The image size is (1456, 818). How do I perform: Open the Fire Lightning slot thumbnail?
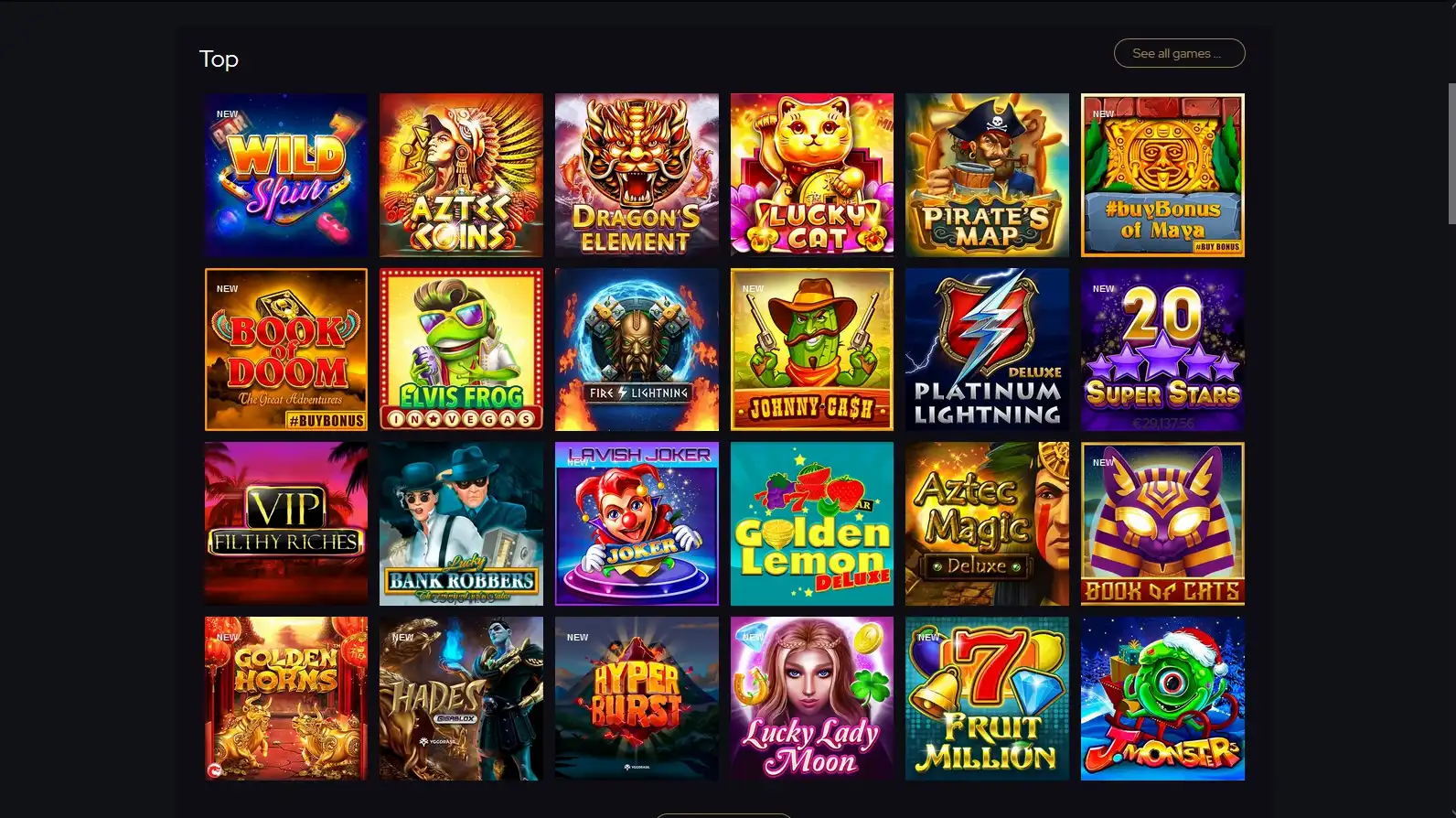click(637, 350)
